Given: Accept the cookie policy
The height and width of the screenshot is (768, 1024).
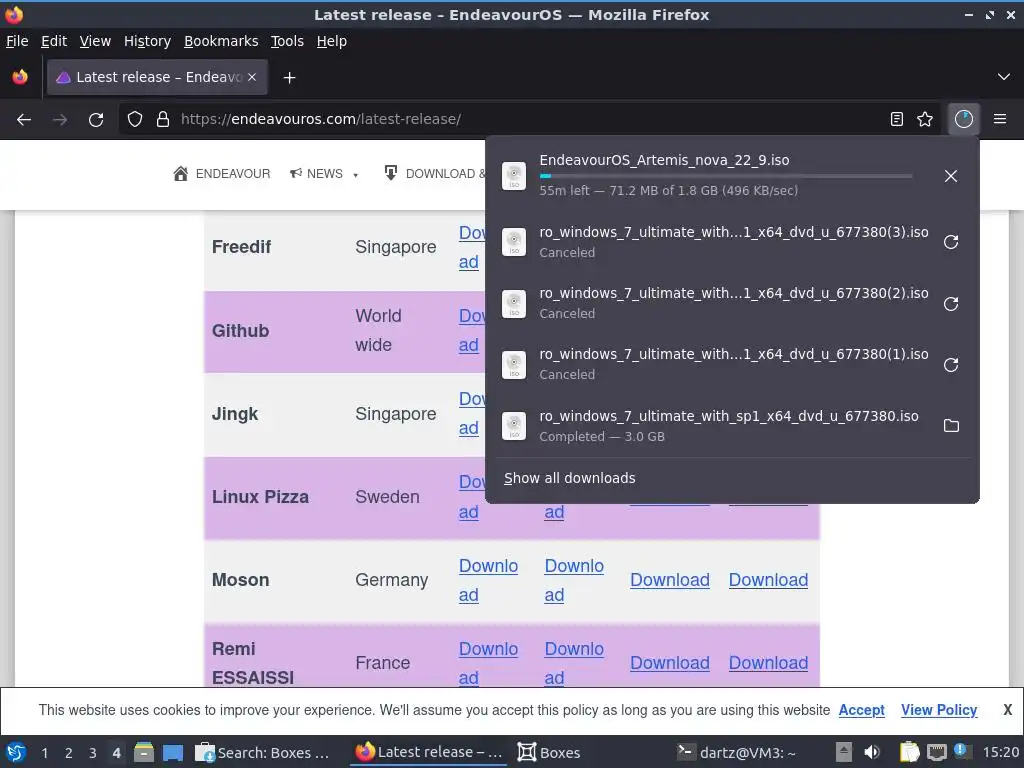Looking at the screenshot, I should [861, 710].
